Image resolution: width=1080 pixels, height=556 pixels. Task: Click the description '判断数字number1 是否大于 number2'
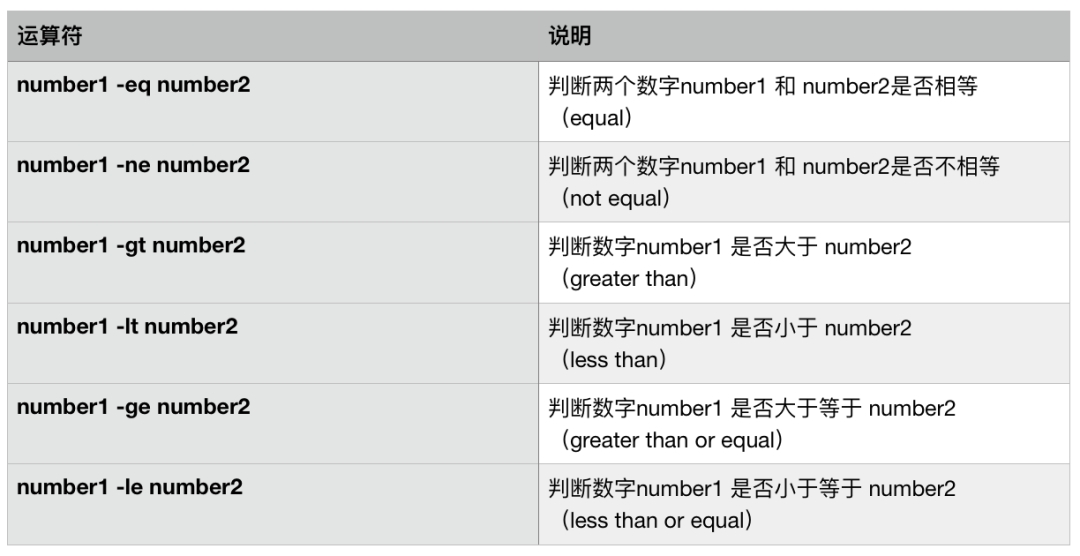730,248
